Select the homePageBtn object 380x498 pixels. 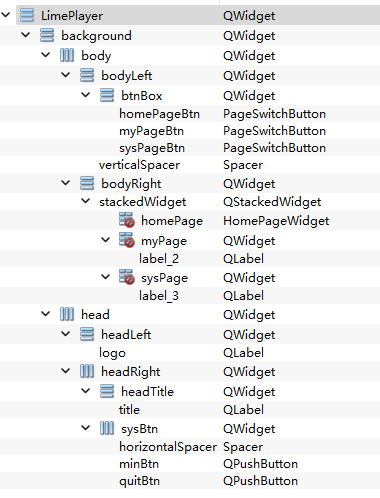pos(159,114)
